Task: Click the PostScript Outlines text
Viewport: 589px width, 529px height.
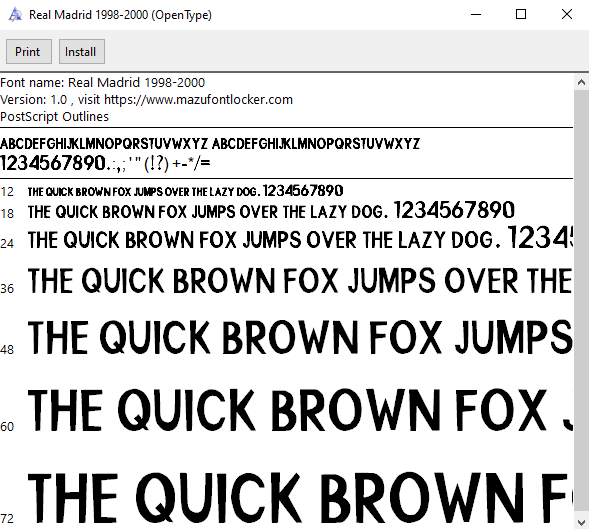Action: [x=54, y=117]
